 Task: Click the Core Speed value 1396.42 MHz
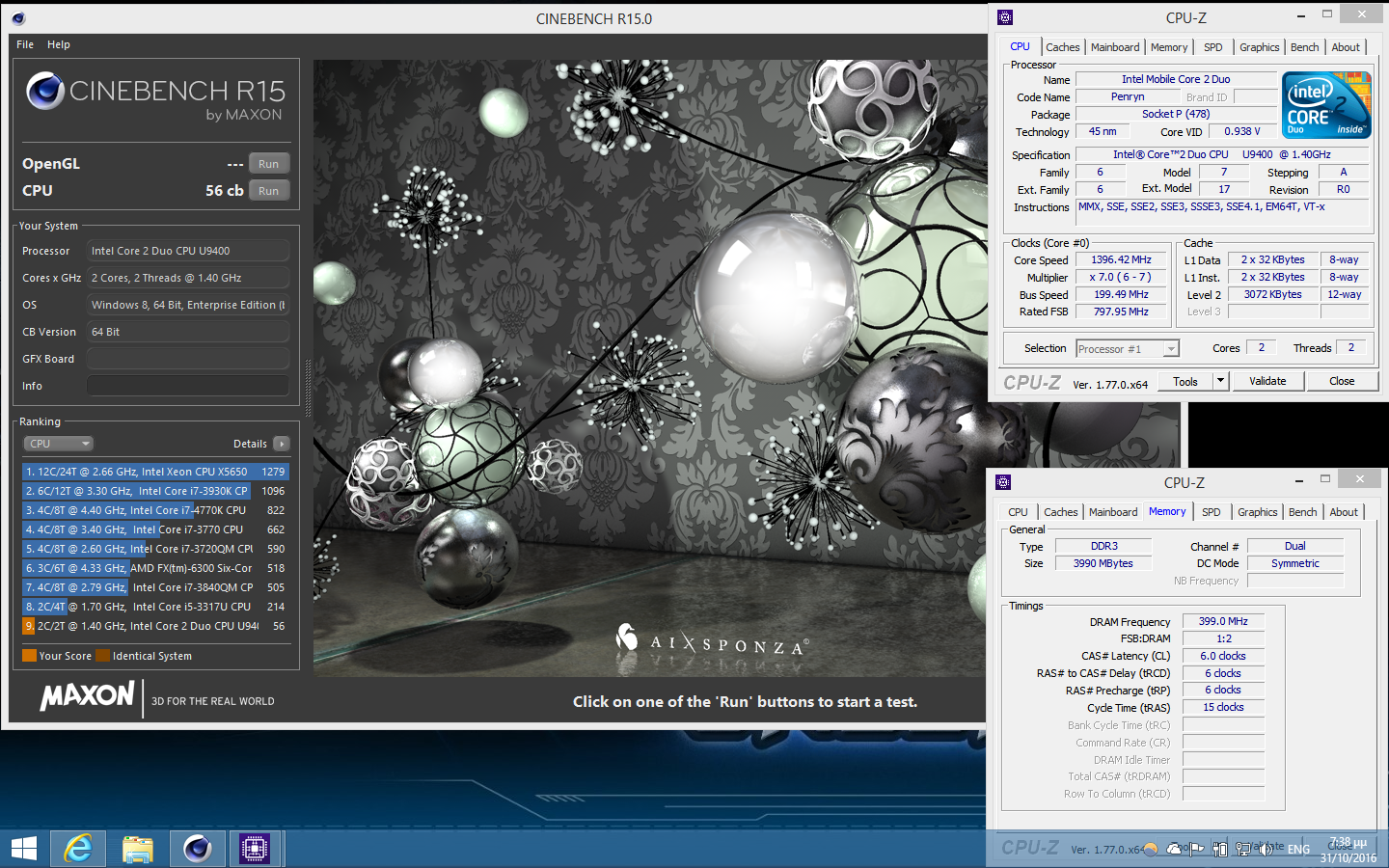(x=1121, y=259)
